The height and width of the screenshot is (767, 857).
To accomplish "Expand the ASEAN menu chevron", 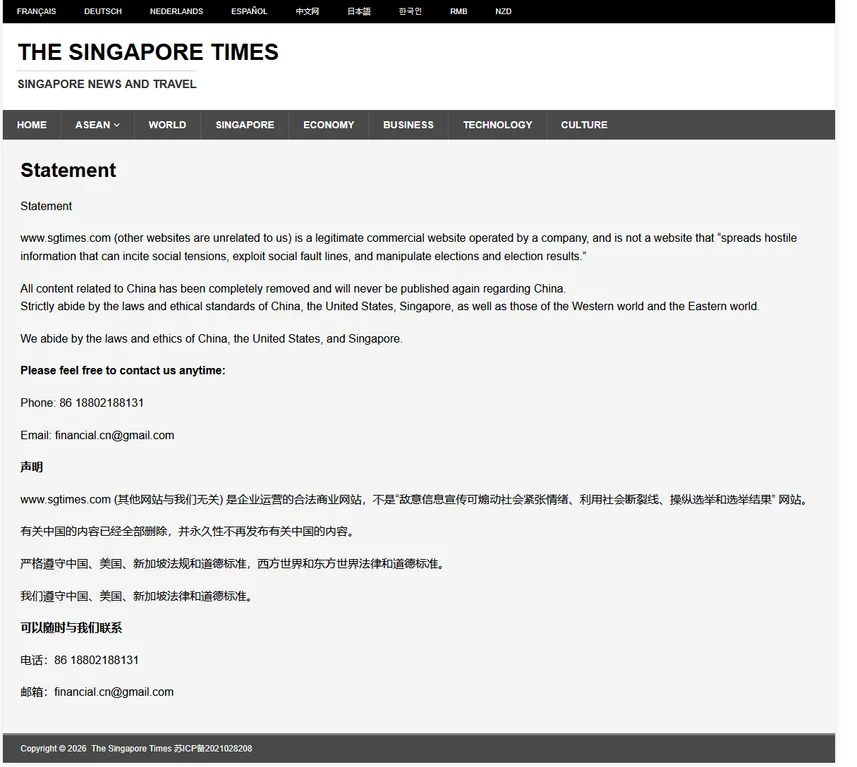I will (117, 125).
